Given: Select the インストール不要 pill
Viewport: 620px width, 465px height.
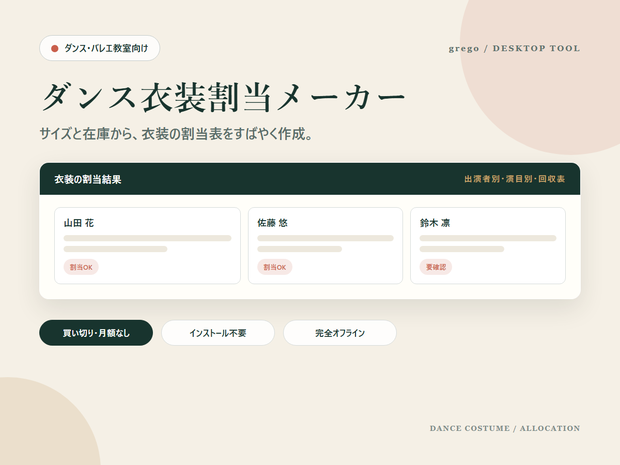Looking at the screenshot, I should (218, 333).
